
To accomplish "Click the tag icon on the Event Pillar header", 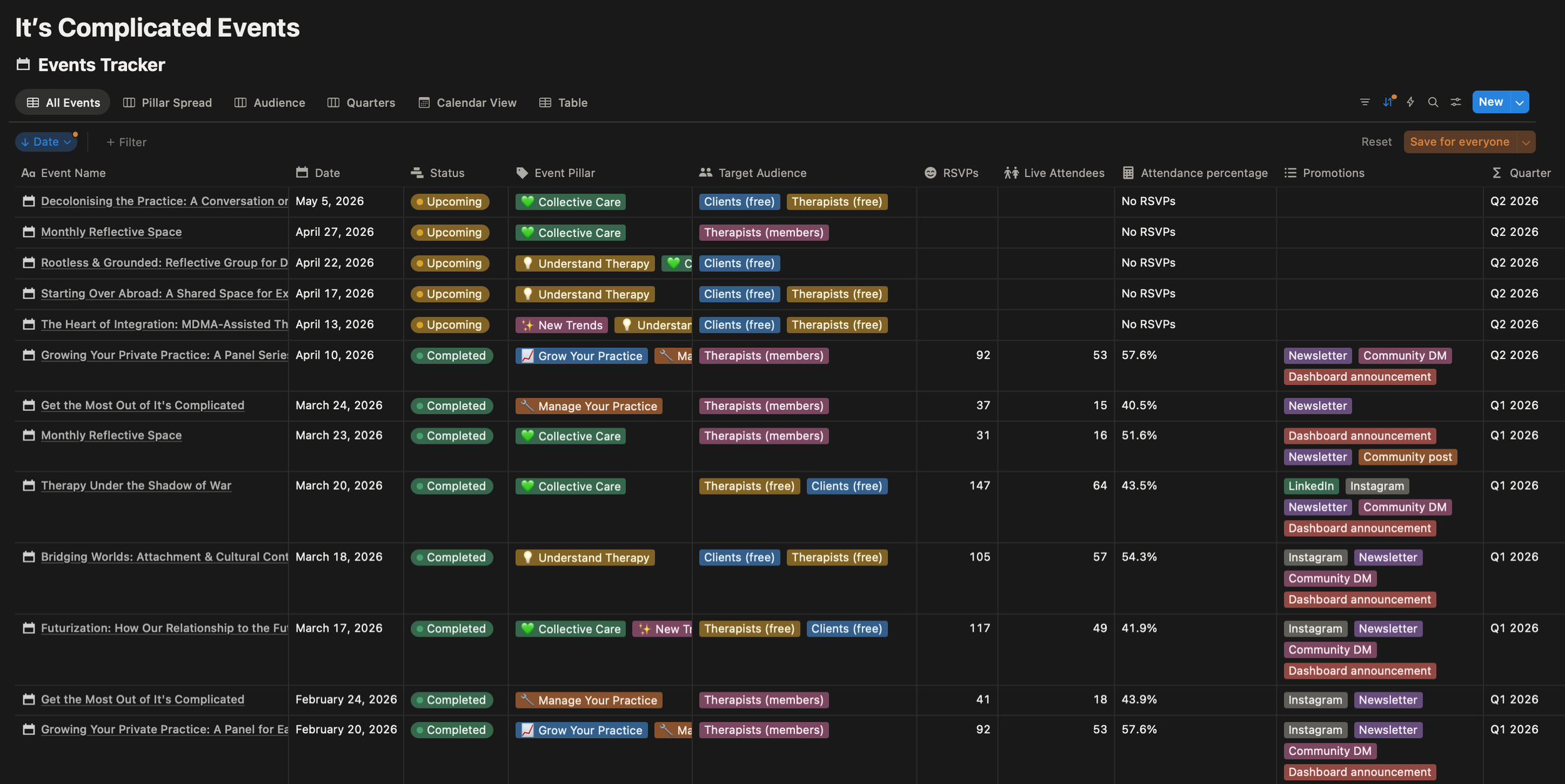I will point(521,173).
